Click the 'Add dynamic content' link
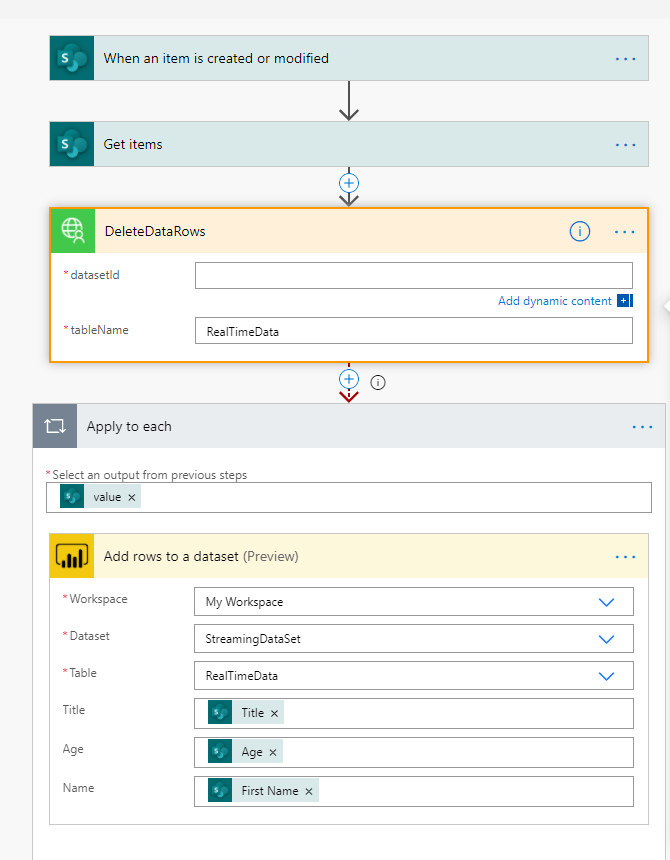This screenshot has width=670, height=860. (555, 301)
